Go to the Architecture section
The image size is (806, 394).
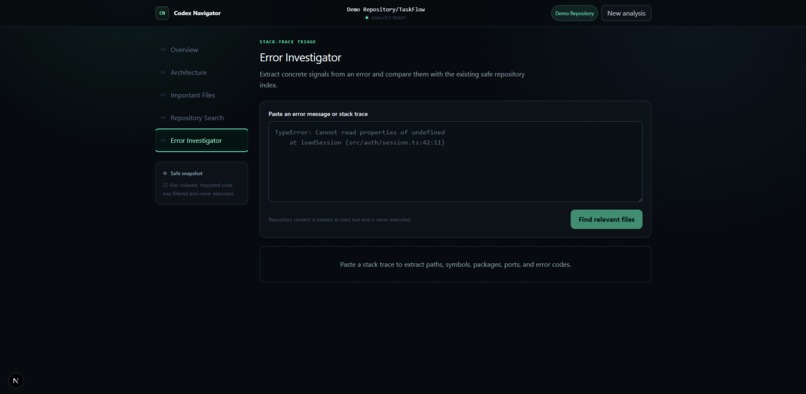coord(202,73)
